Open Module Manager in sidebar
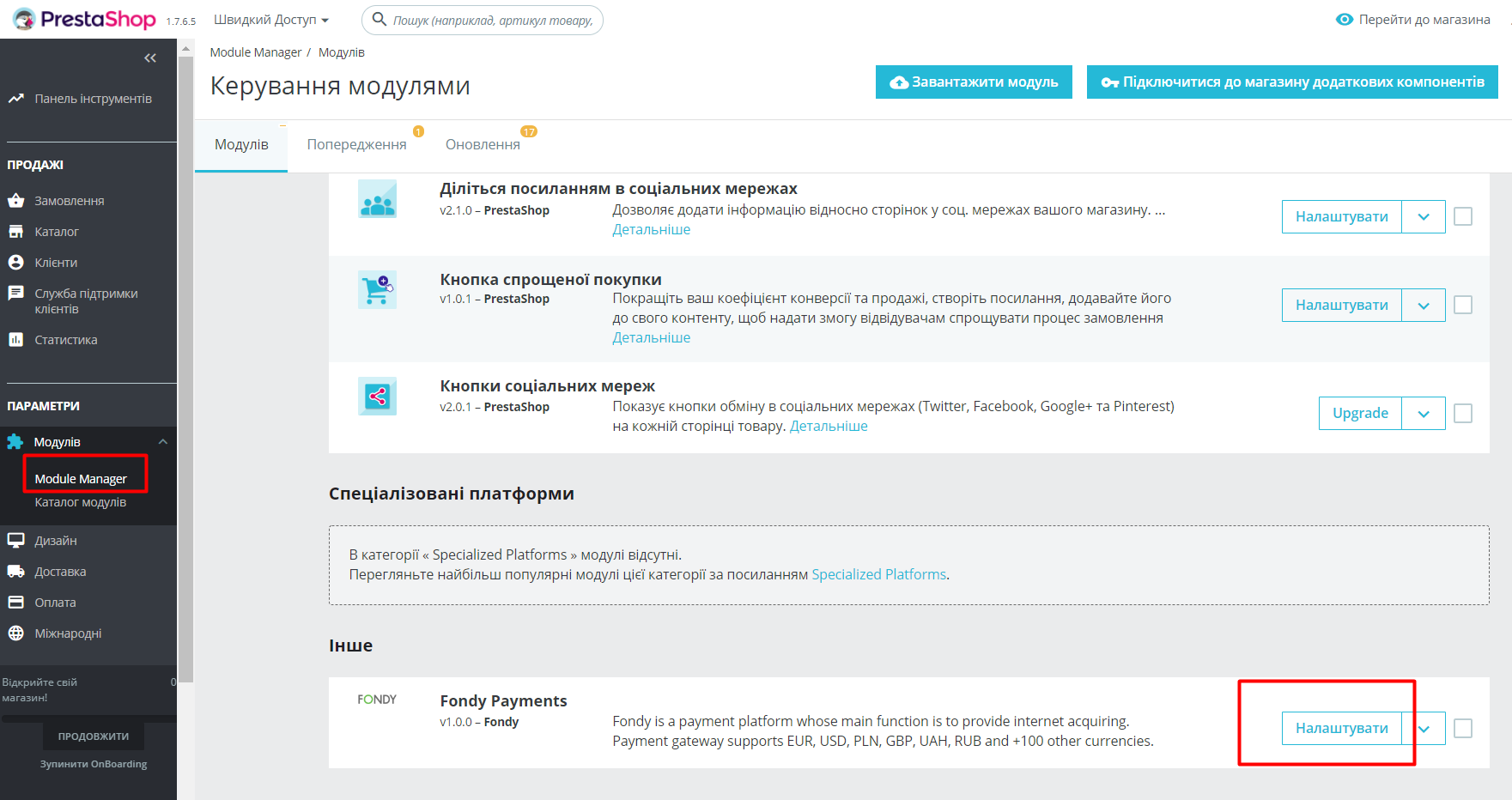This screenshot has width=1512, height=800. tap(81, 479)
